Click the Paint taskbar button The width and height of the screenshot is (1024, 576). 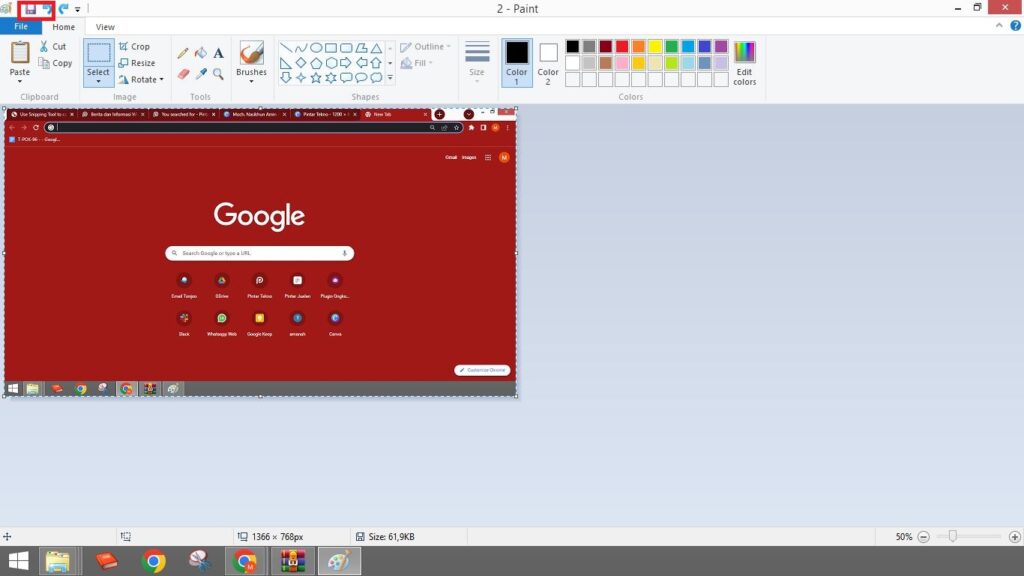pyautogui.click(x=339, y=561)
